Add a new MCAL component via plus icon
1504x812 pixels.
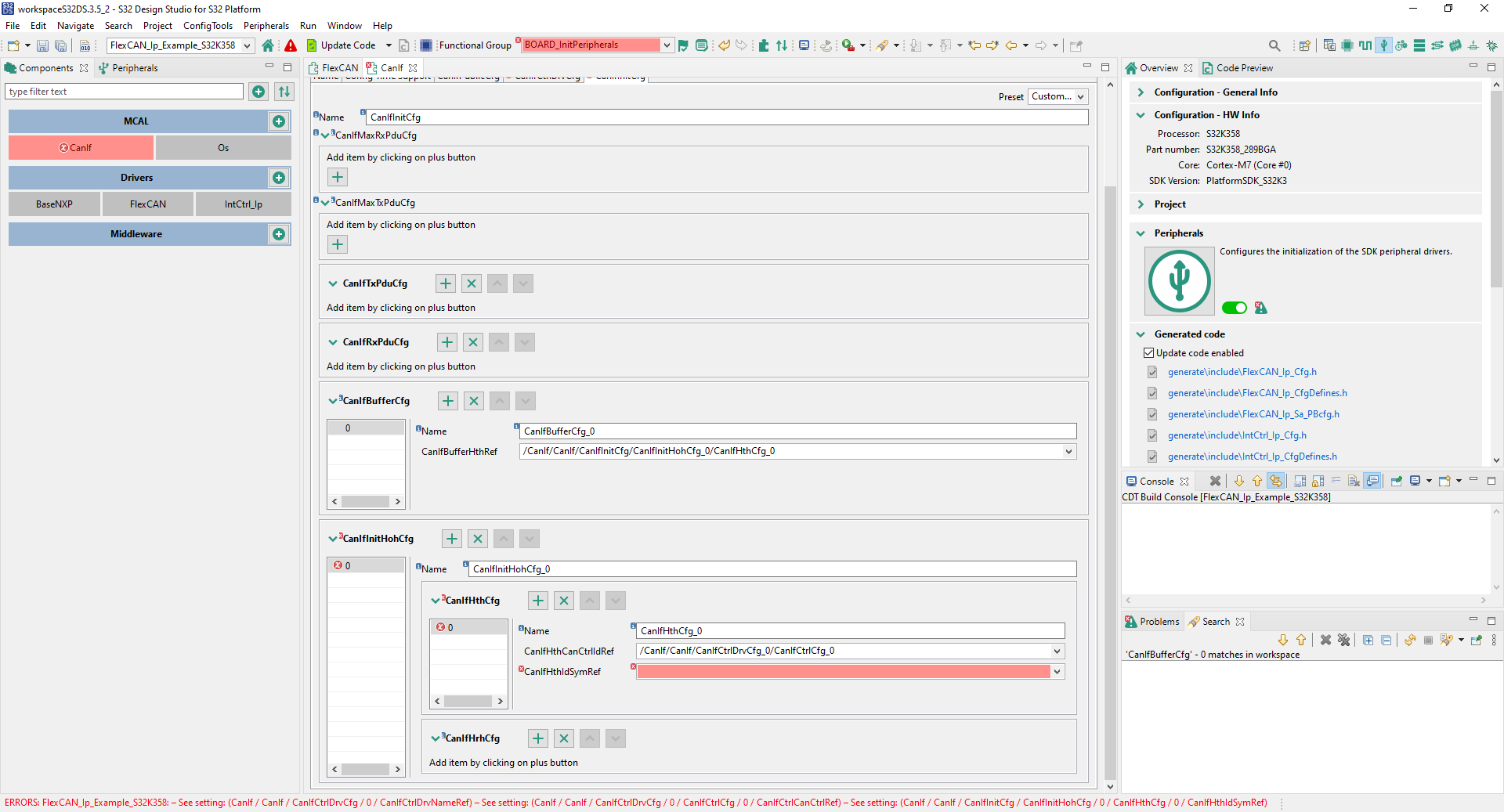(279, 121)
